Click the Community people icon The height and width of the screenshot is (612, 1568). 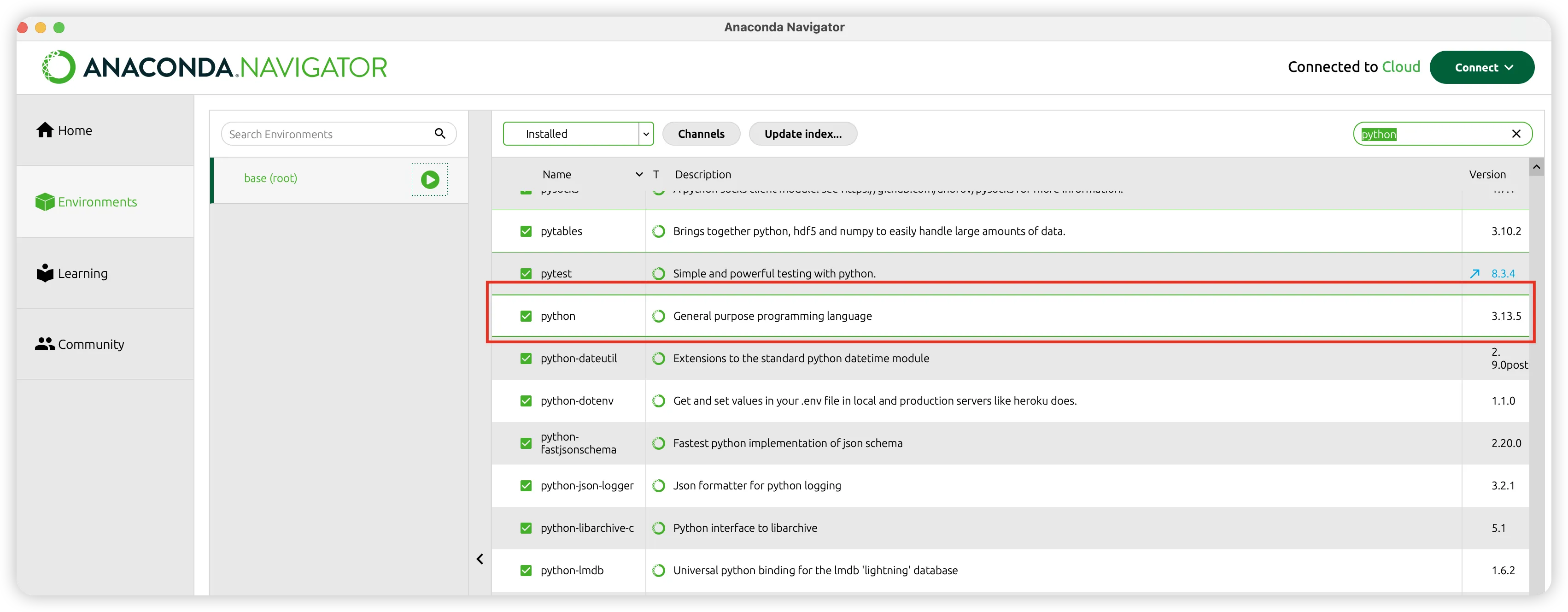(44, 345)
